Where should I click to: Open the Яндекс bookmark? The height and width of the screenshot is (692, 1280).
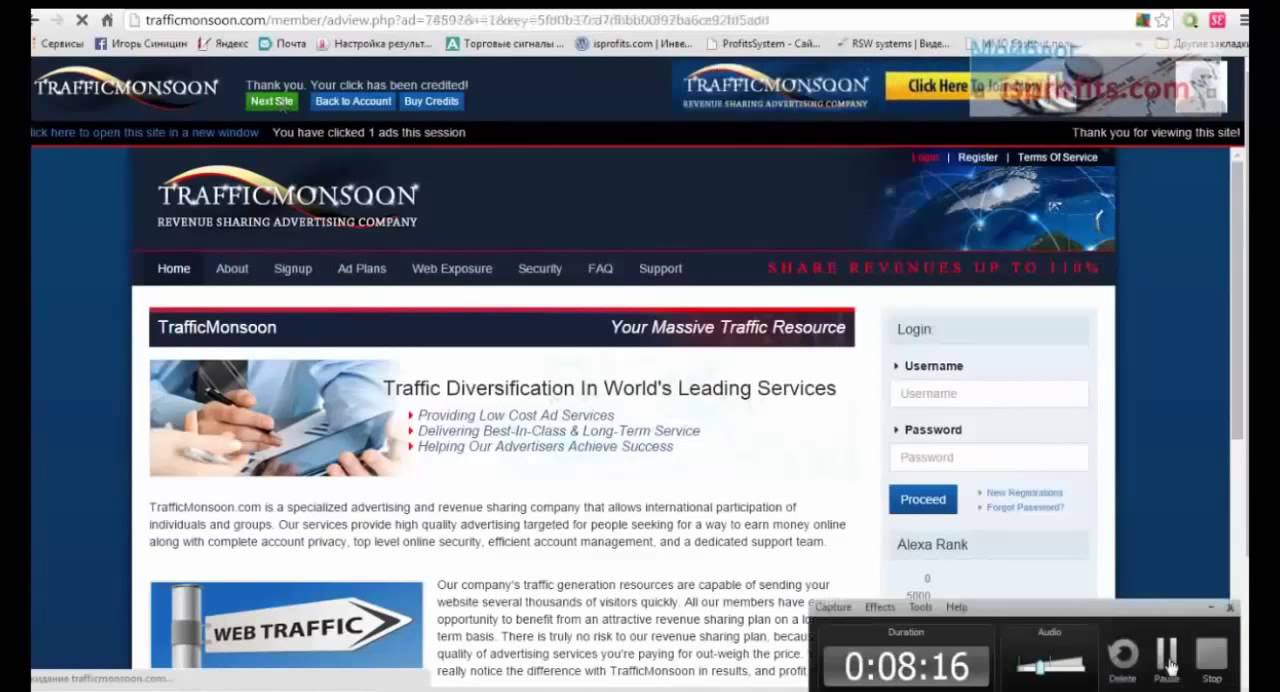pyautogui.click(x=223, y=44)
